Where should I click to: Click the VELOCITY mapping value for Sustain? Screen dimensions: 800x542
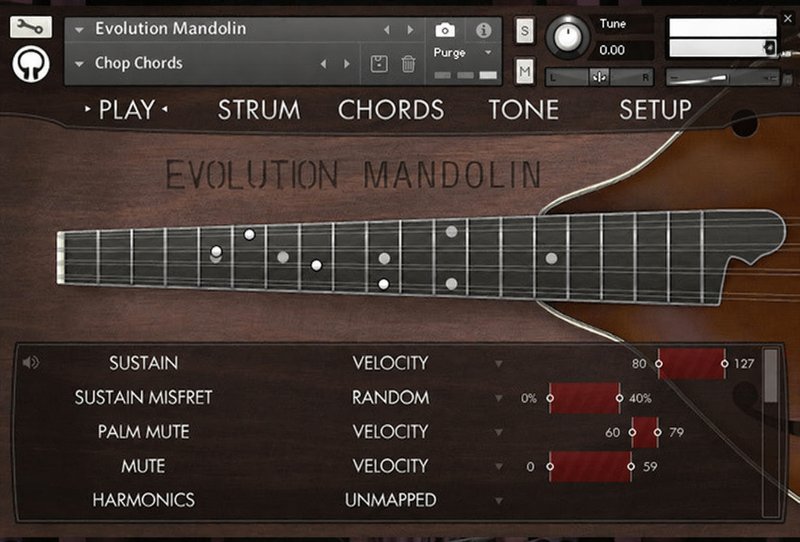tap(391, 363)
